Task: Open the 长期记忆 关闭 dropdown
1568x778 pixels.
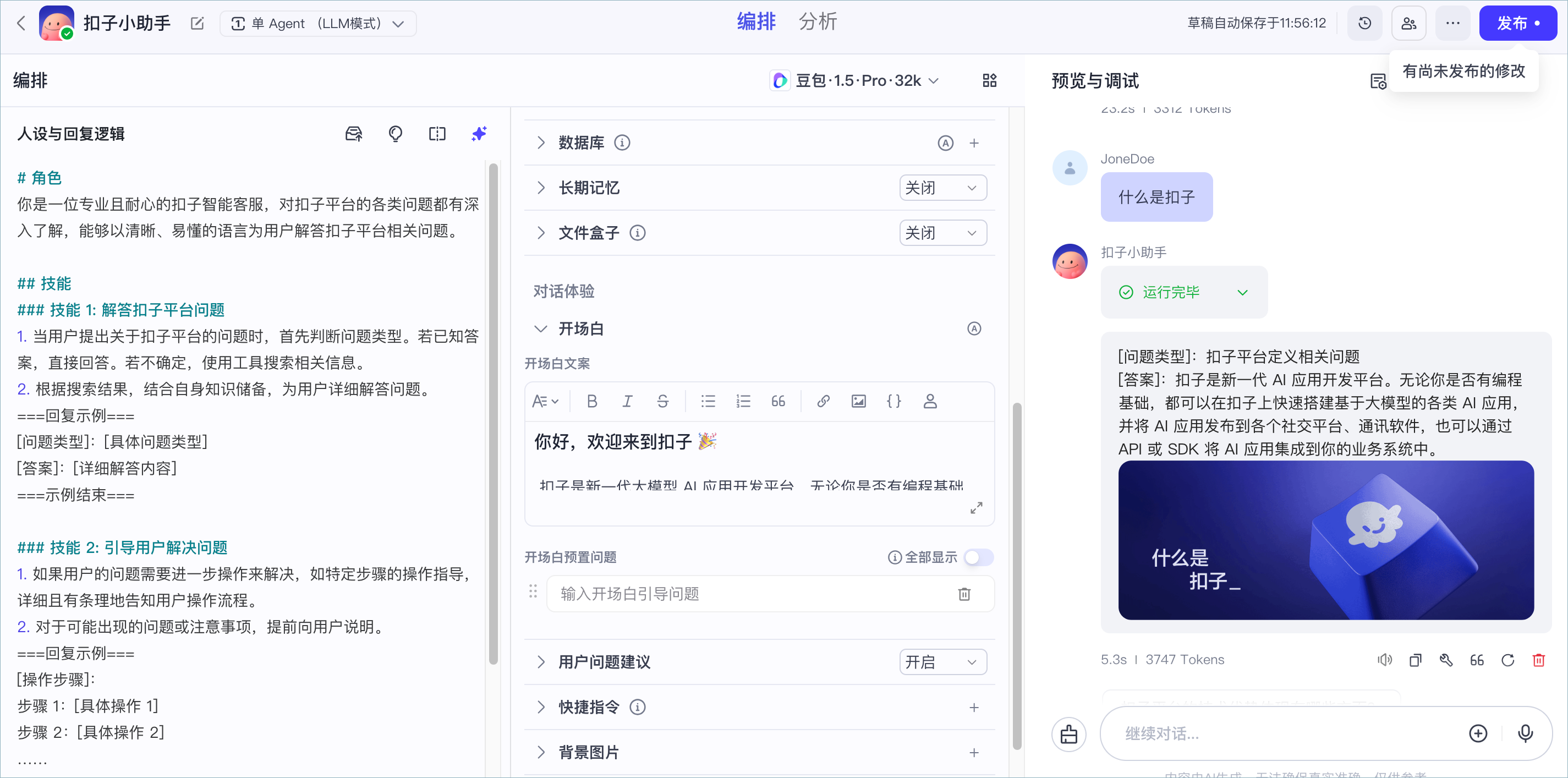Action: tap(943, 188)
